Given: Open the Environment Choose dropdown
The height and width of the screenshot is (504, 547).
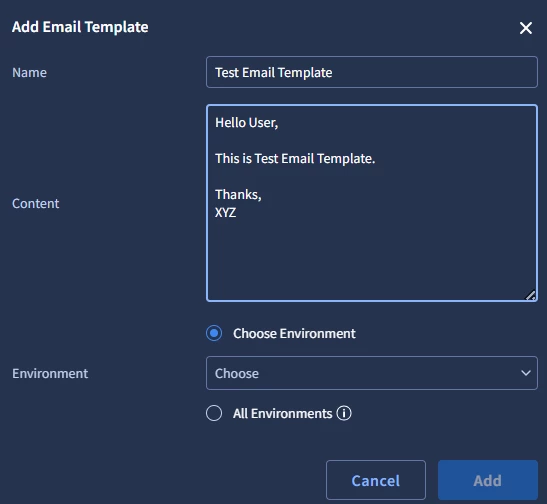Looking at the screenshot, I should point(372,373).
